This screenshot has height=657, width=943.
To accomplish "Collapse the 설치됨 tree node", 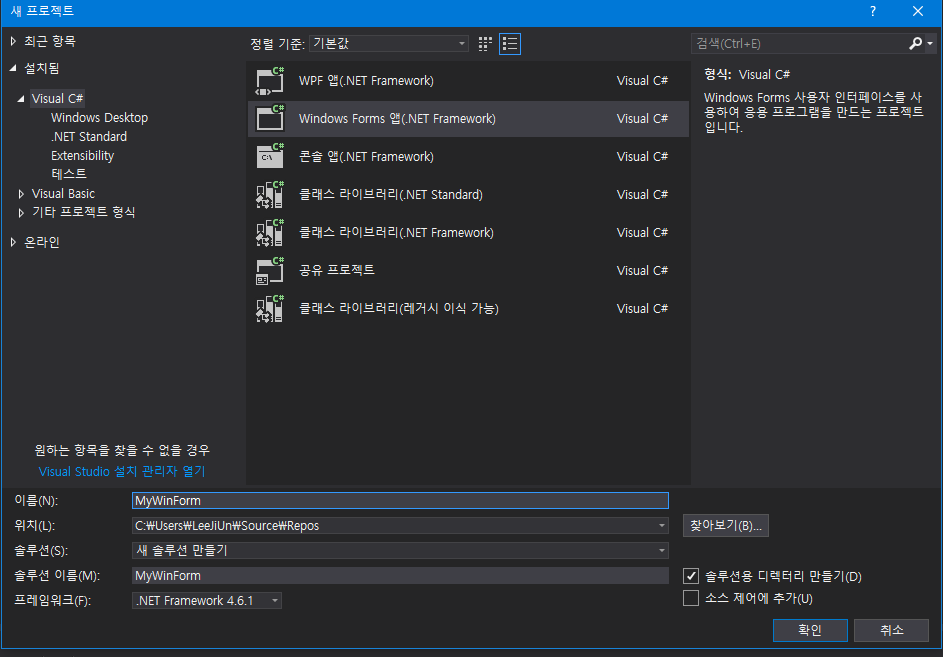I will pyautogui.click(x=13, y=69).
